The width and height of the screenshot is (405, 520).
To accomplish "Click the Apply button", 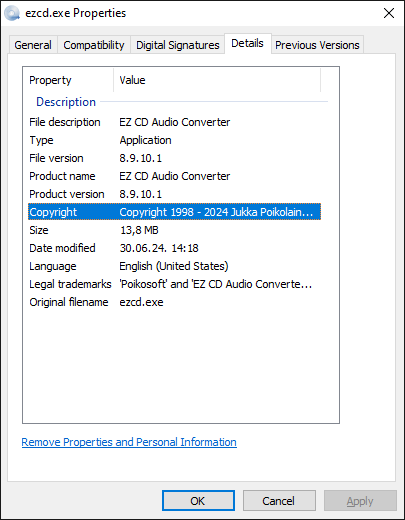I will pyautogui.click(x=360, y=501).
